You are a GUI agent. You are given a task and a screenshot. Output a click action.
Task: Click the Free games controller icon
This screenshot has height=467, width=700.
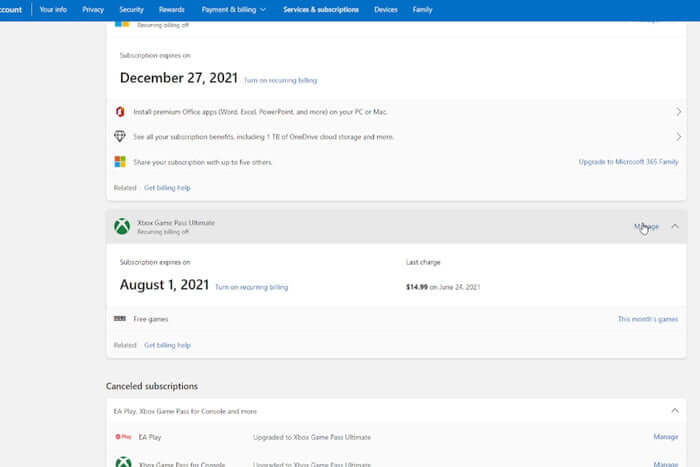[120, 319]
